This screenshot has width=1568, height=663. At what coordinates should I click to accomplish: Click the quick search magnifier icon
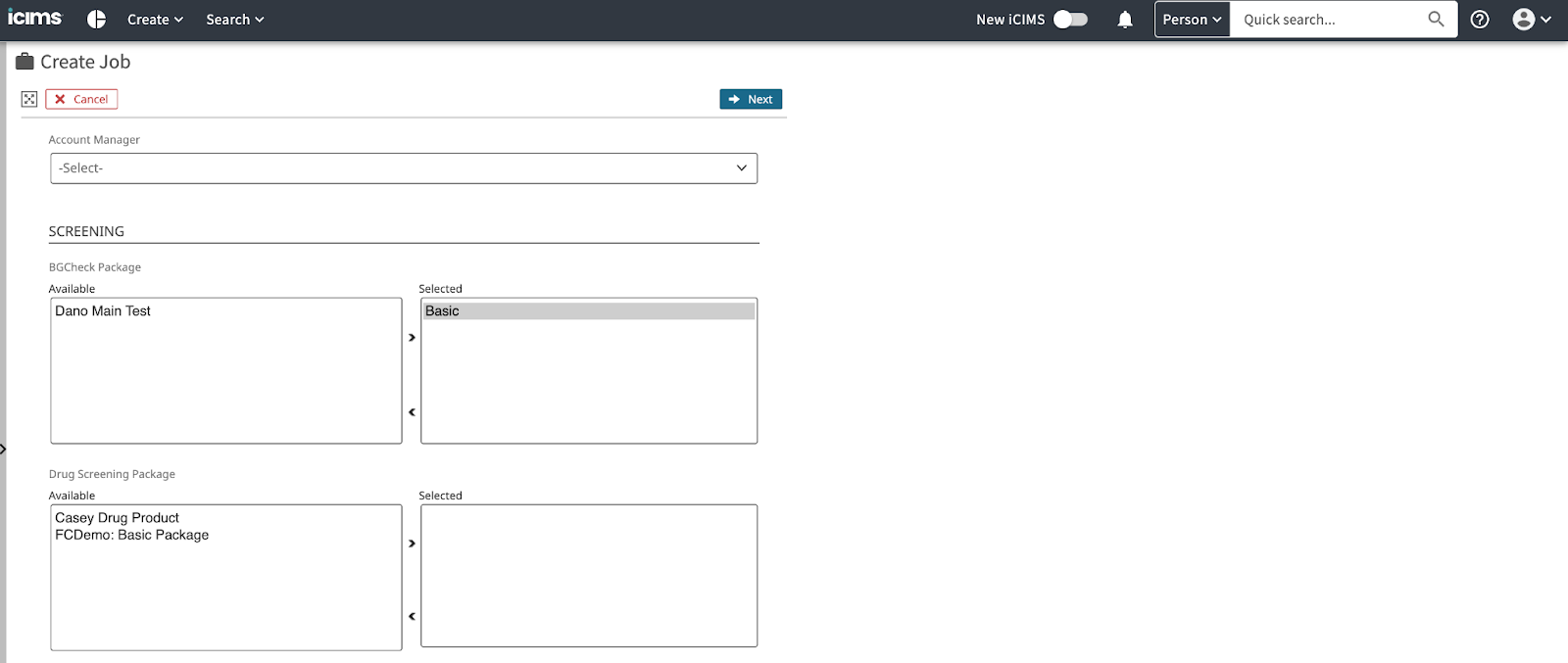1436,20
